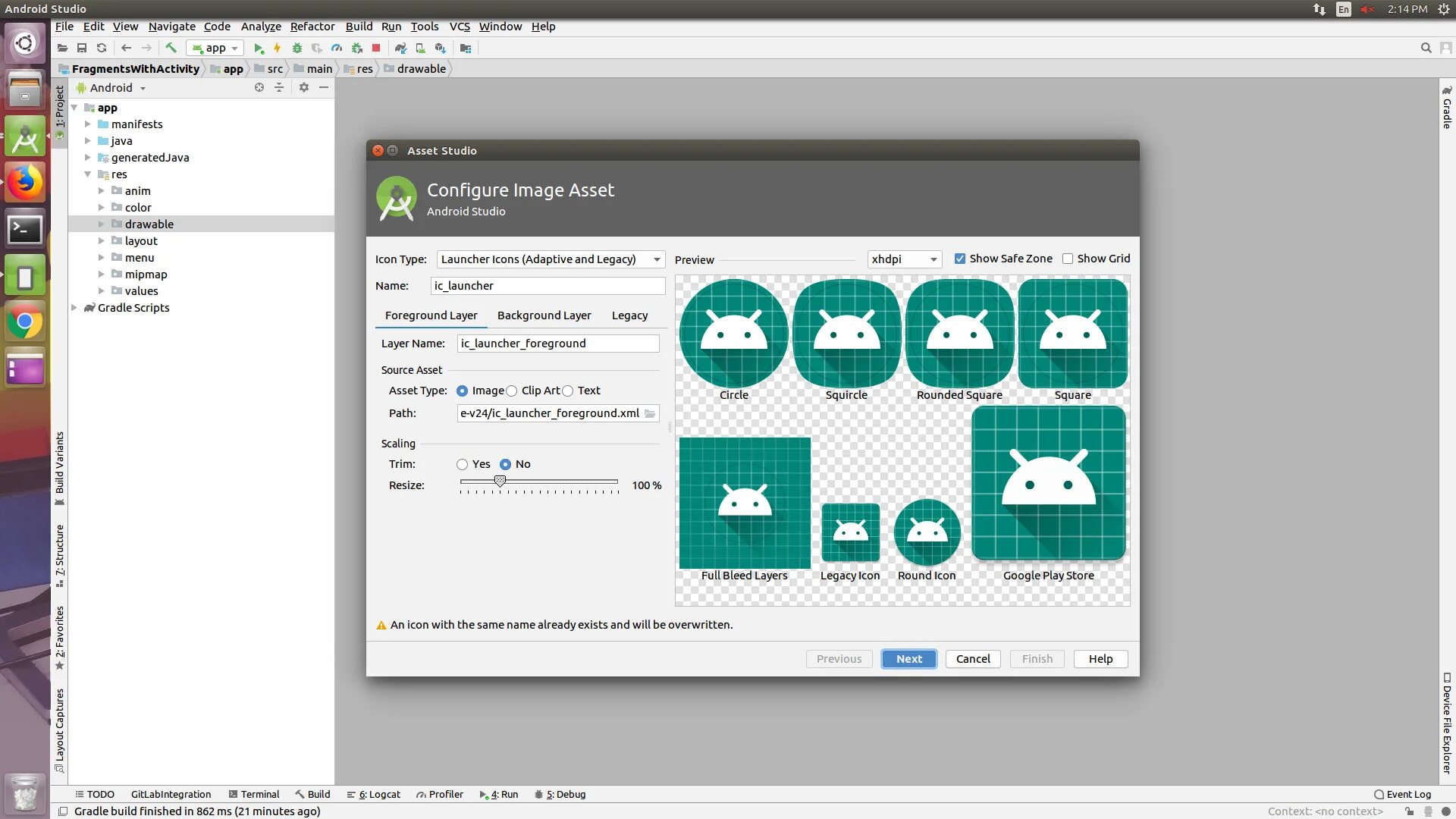
Task: Save all files with the floppy icon
Action: [82, 48]
